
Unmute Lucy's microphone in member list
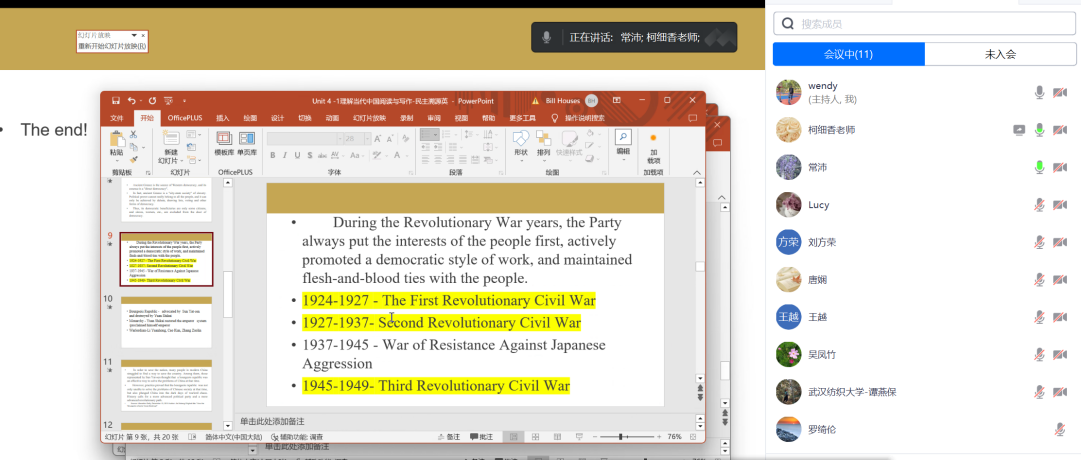(x=1040, y=205)
